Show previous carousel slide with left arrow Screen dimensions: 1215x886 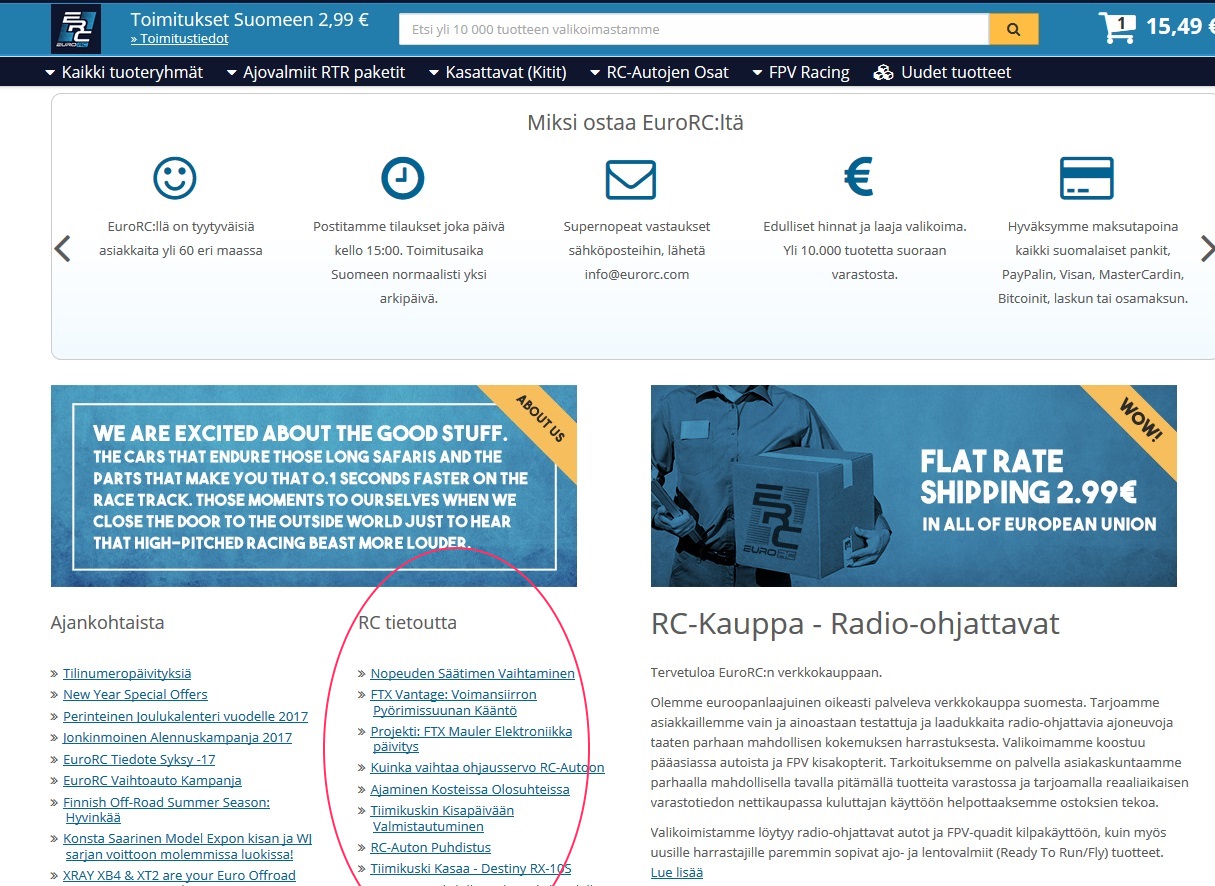pyautogui.click(x=63, y=249)
